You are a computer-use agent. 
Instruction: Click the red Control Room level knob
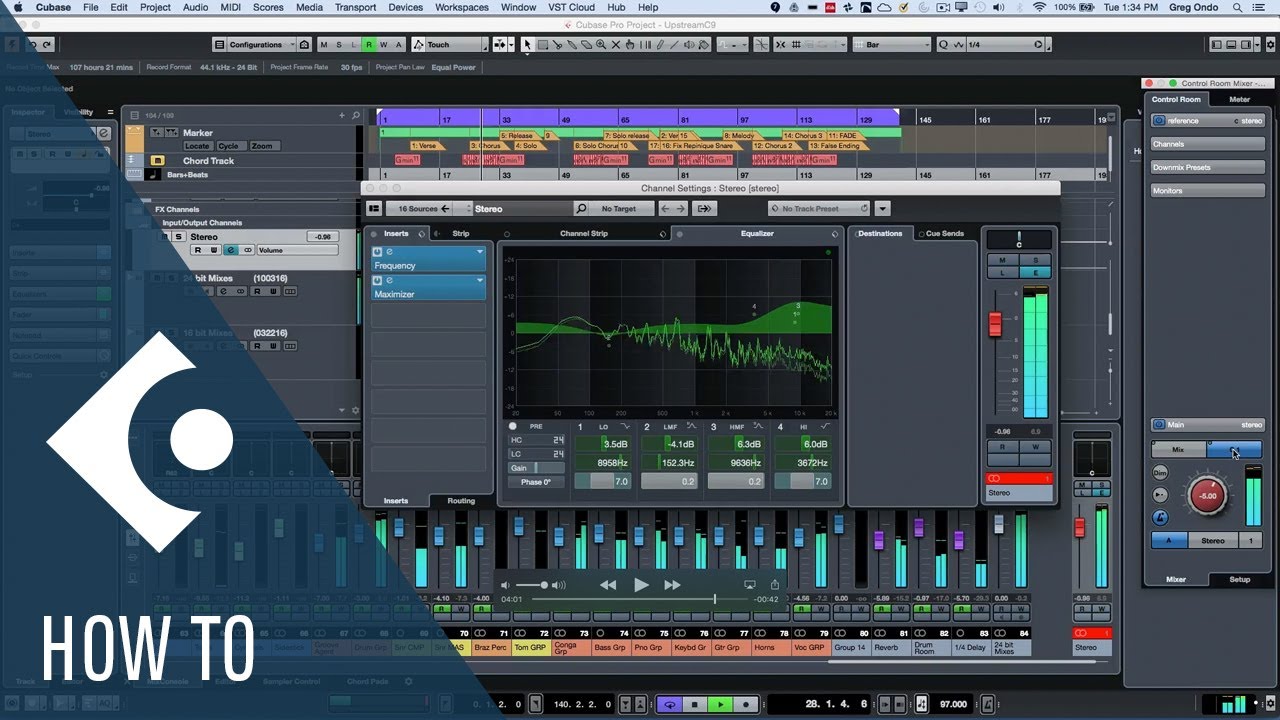[x=1208, y=495]
